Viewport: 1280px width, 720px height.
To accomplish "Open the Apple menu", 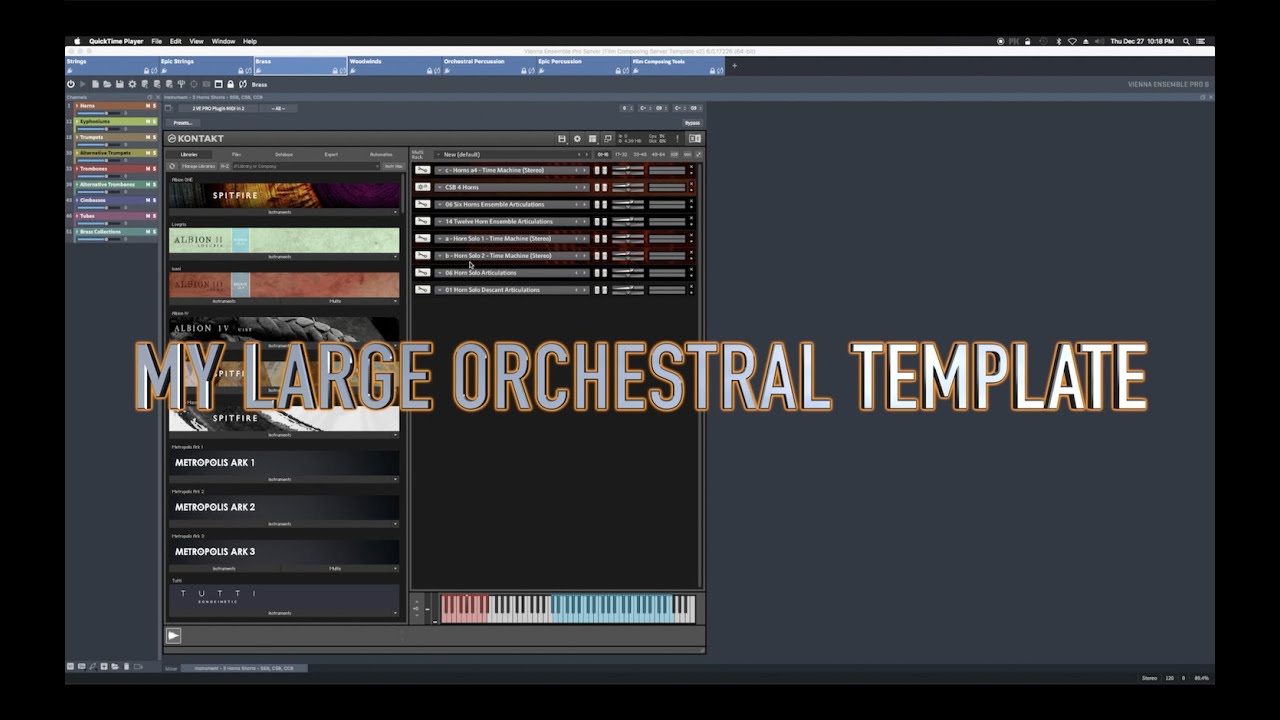I will pos(77,41).
